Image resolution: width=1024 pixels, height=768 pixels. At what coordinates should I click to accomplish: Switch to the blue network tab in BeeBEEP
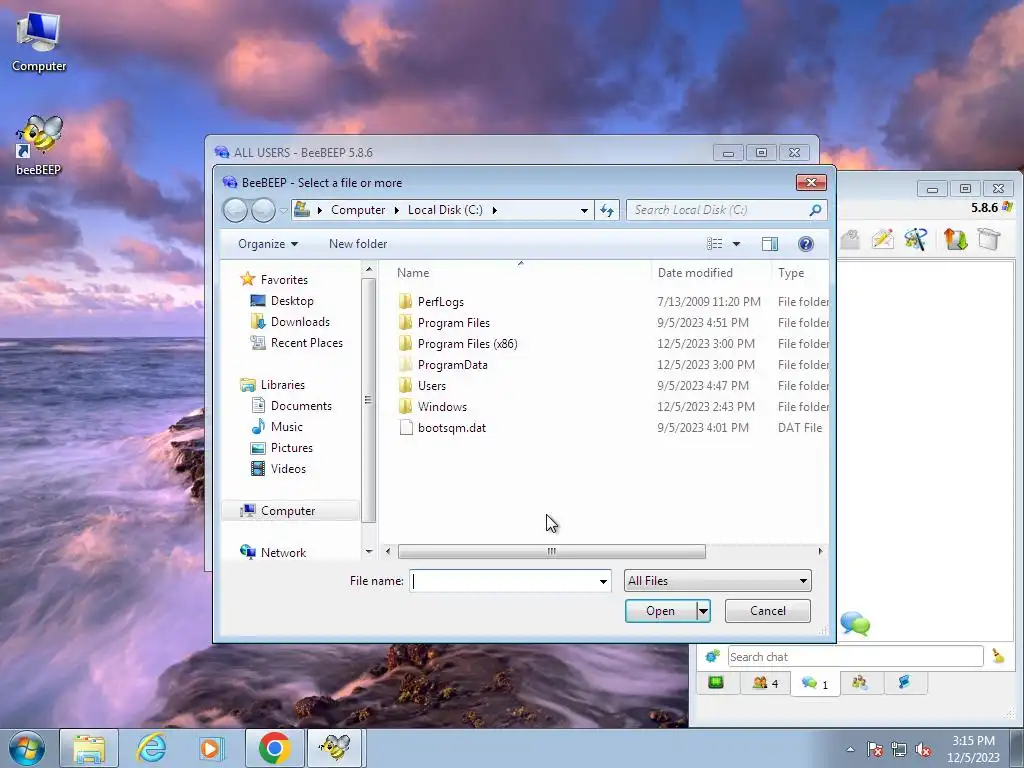pyautogui.click(x=904, y=683)
